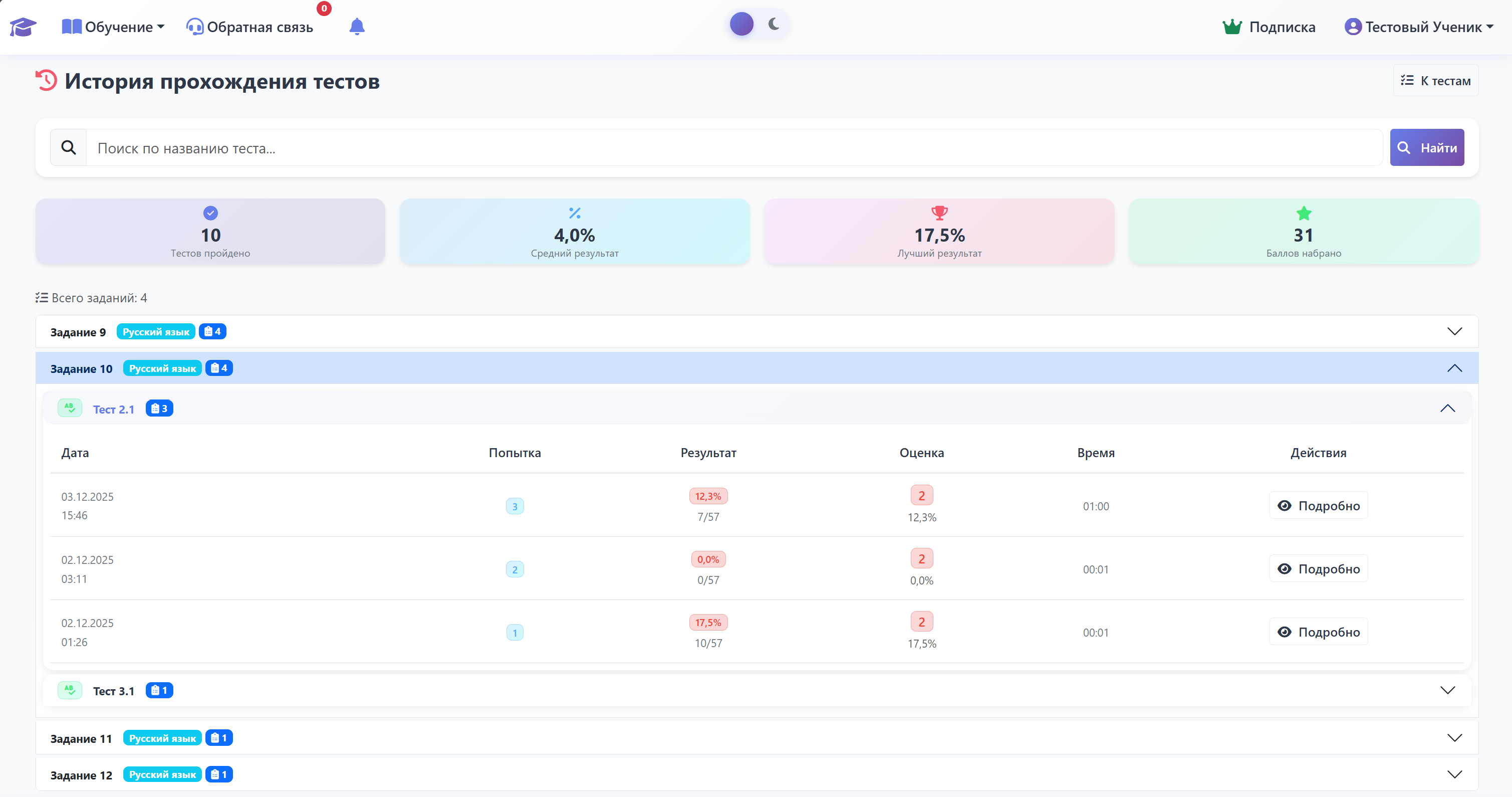Click magnifier icon beside search field
Viewport: 1512px width, 797px height.
point(69,147)
